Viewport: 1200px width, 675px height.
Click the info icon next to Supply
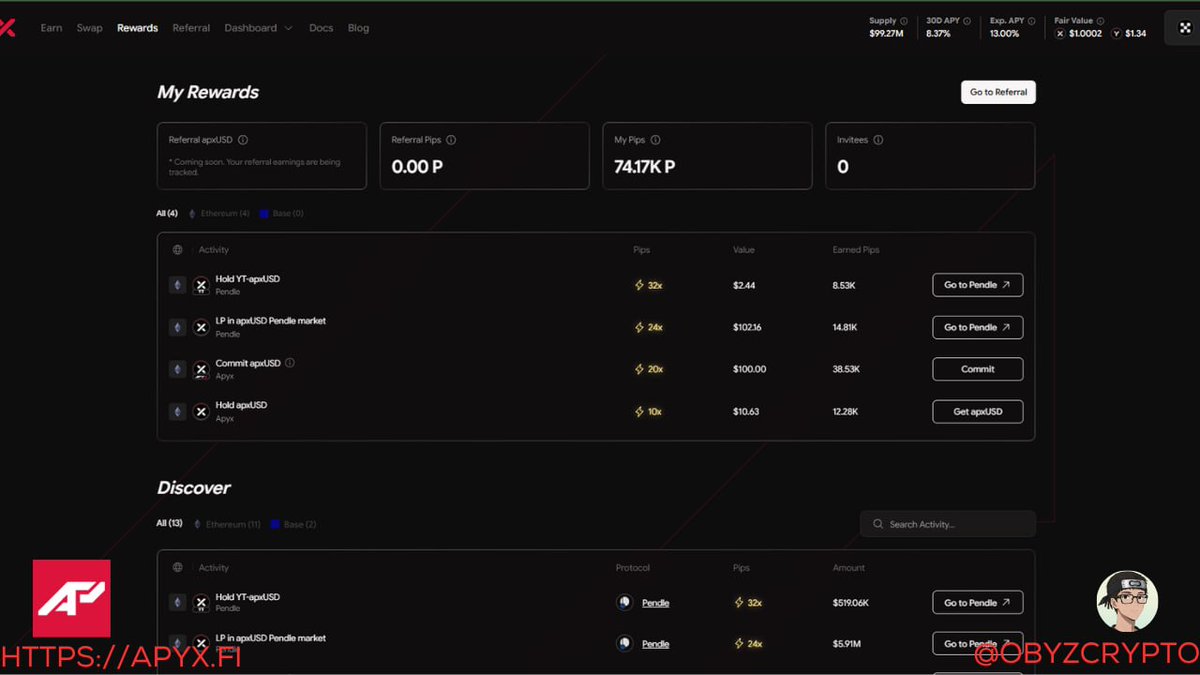pos(903,19)
